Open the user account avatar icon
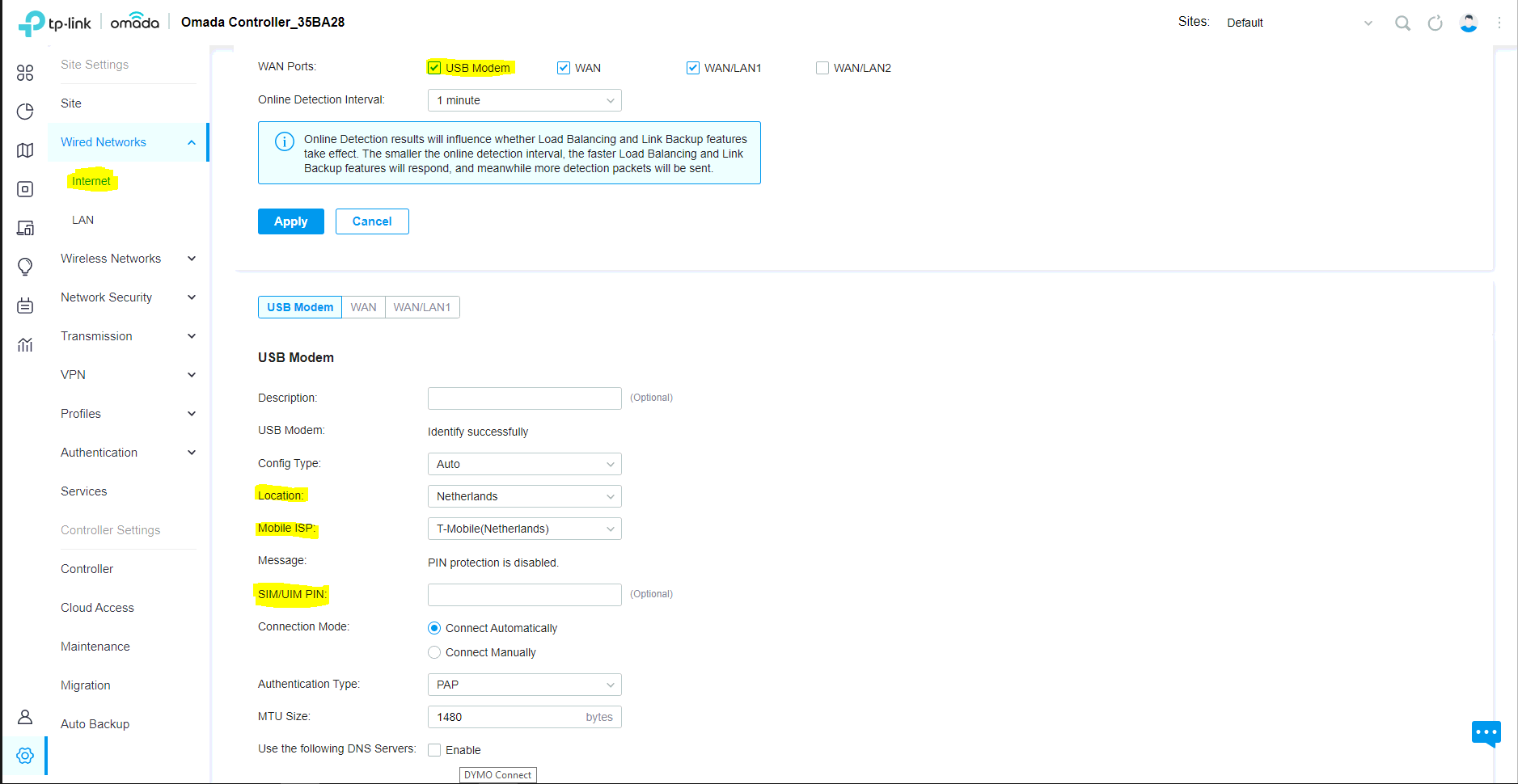This screenshot has width=1518, height=784. [x=1468, y=23]
